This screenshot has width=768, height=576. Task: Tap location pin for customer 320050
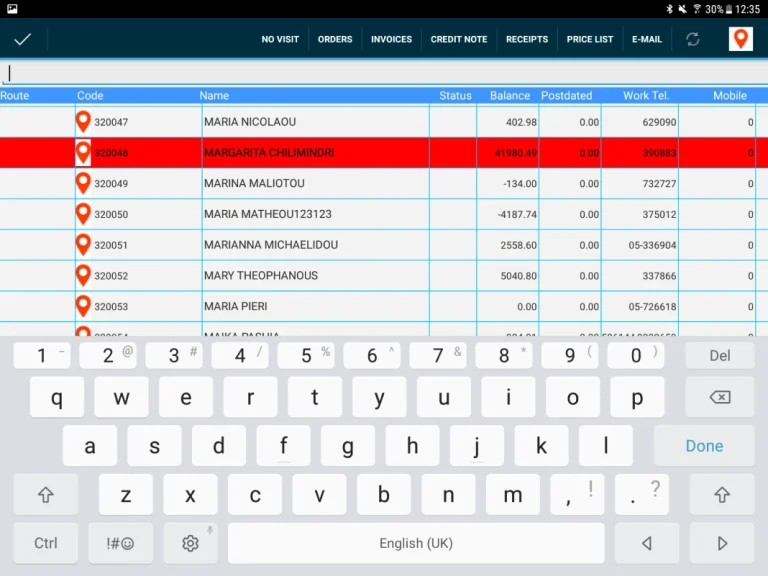click(83, 214)
